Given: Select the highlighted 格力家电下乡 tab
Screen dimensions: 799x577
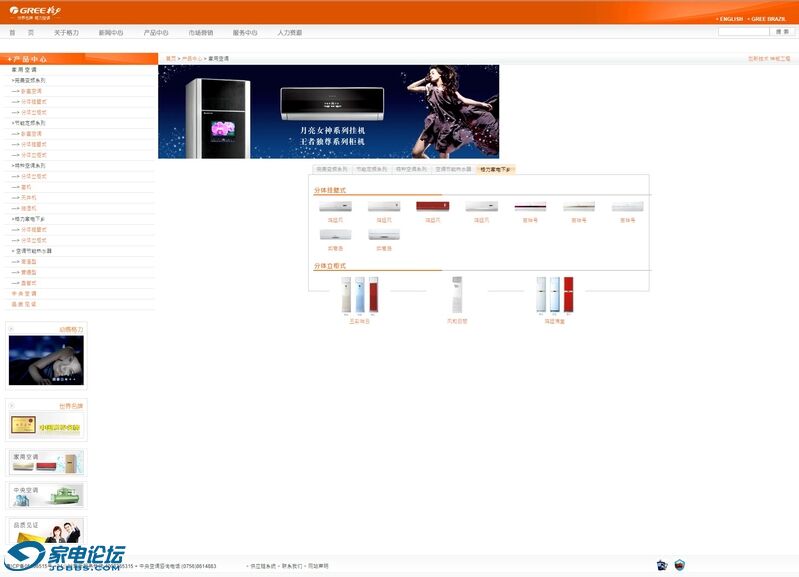Looking at the screenshot, I should [x=495, y=169].
